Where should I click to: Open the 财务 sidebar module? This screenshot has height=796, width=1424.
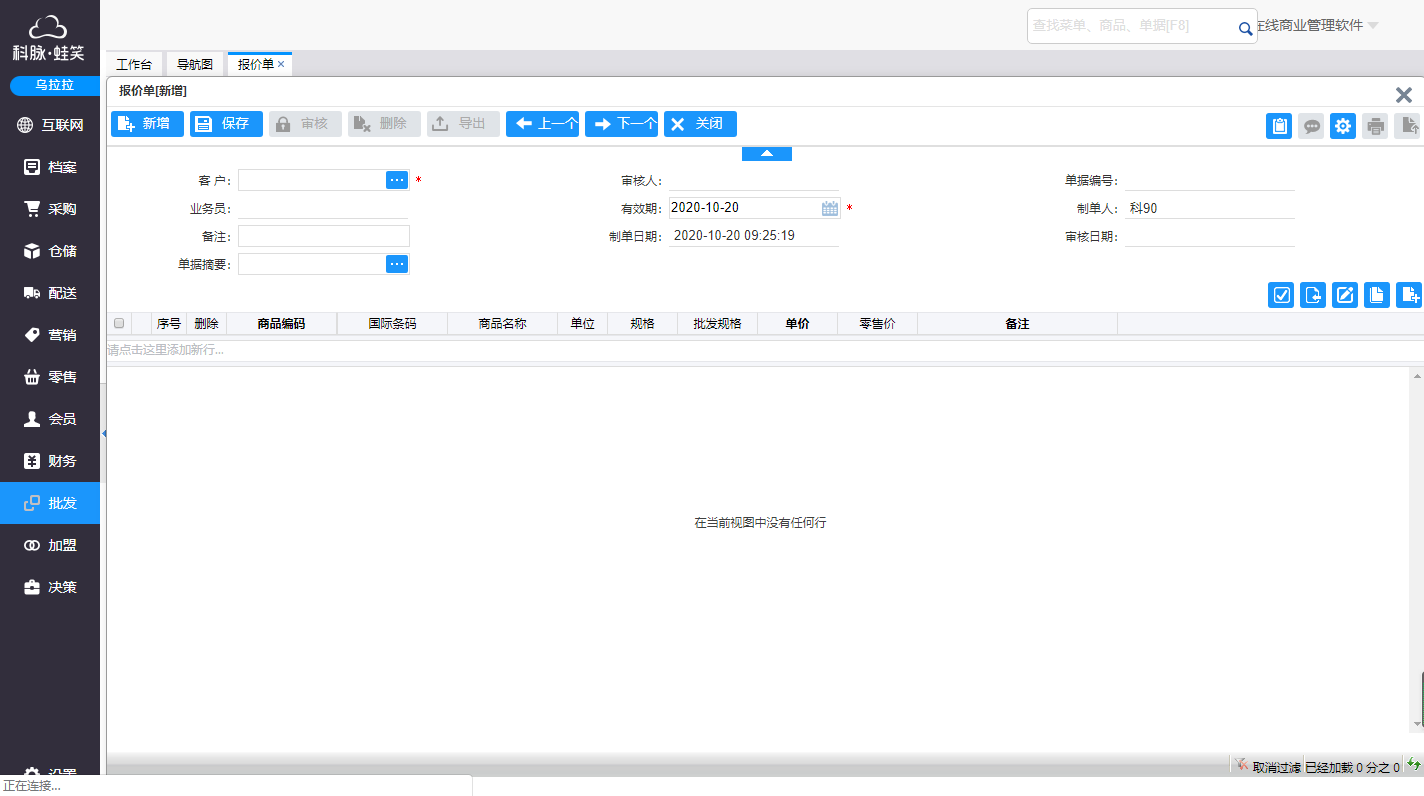pyautogui.click(x=50, y=461)
